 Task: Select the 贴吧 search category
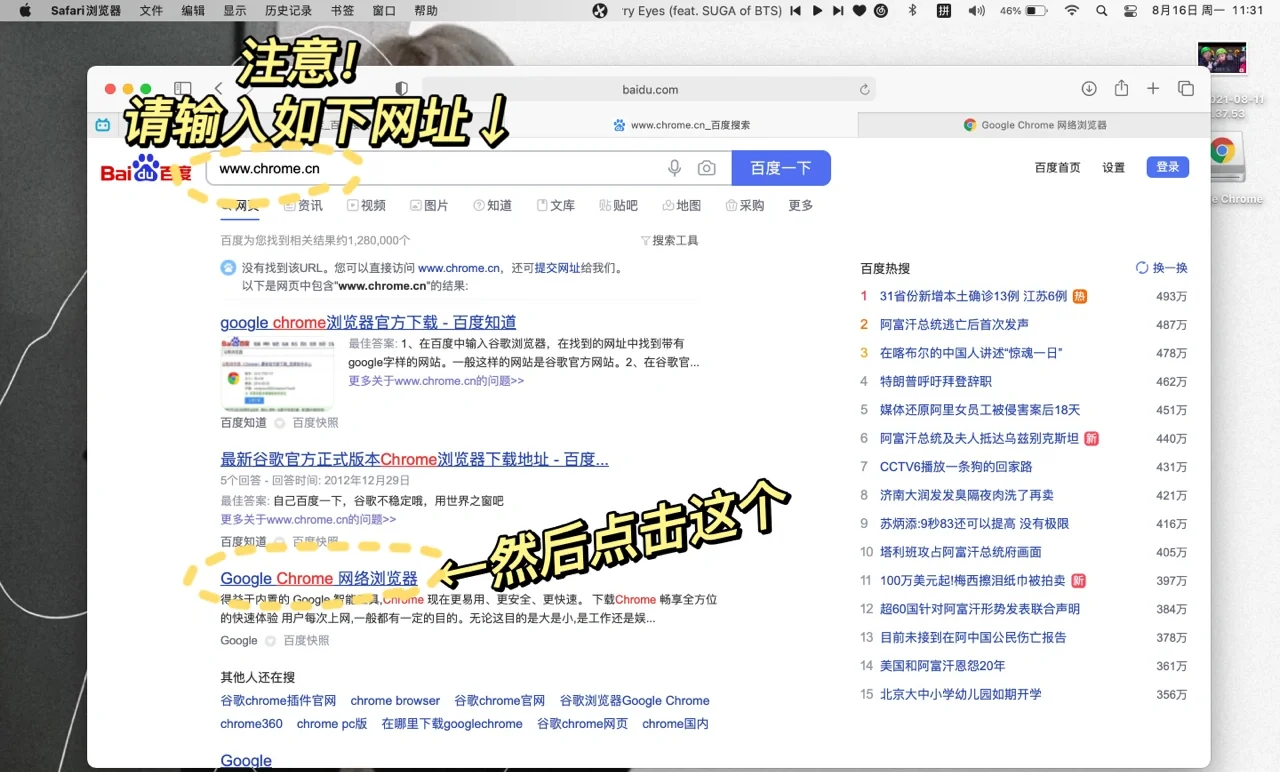click(618, 205)
